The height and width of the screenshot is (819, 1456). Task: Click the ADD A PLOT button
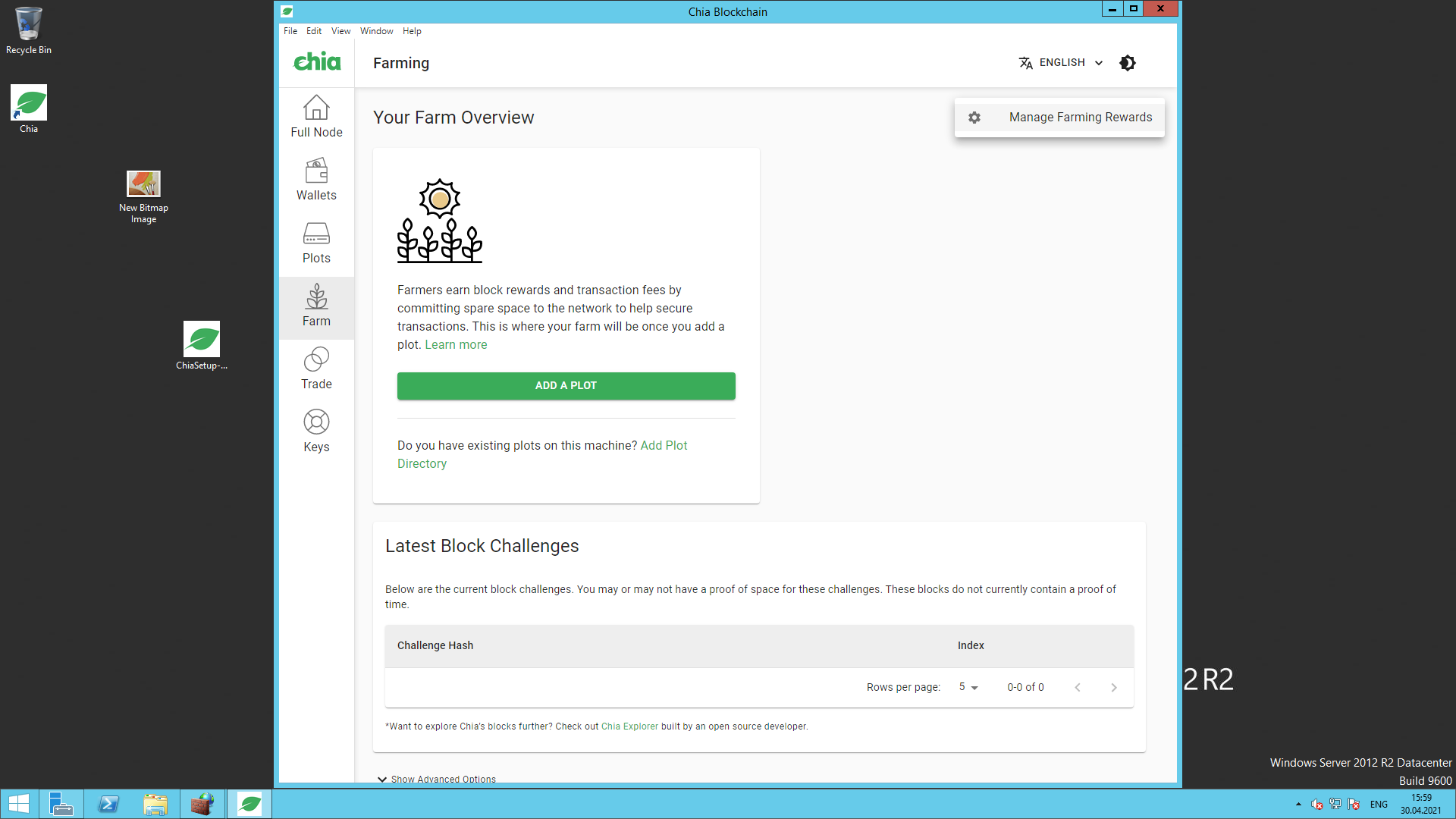coord(566,385)
